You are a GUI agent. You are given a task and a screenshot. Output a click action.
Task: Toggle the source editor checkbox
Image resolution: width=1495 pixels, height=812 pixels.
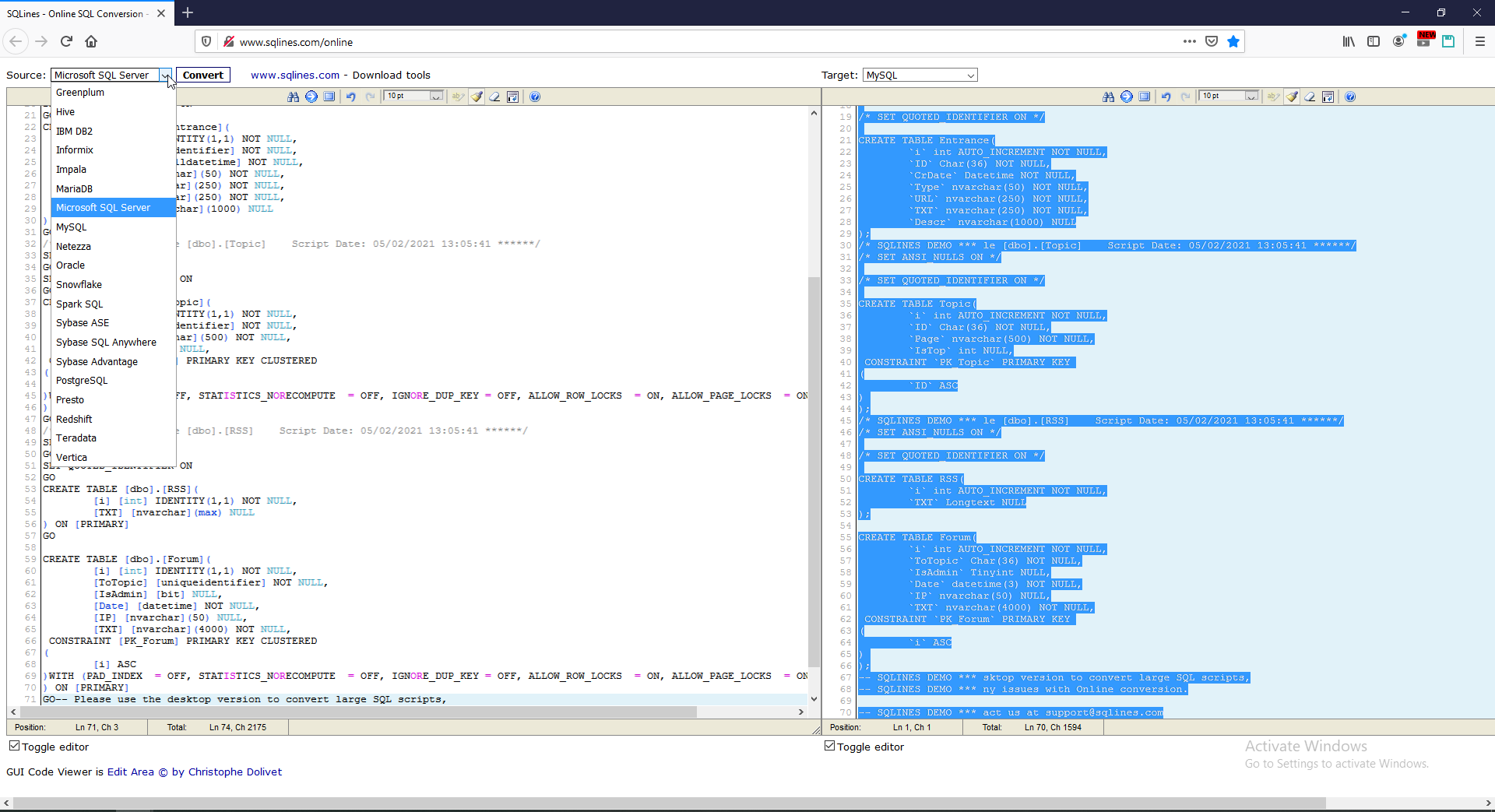[14, 746]
